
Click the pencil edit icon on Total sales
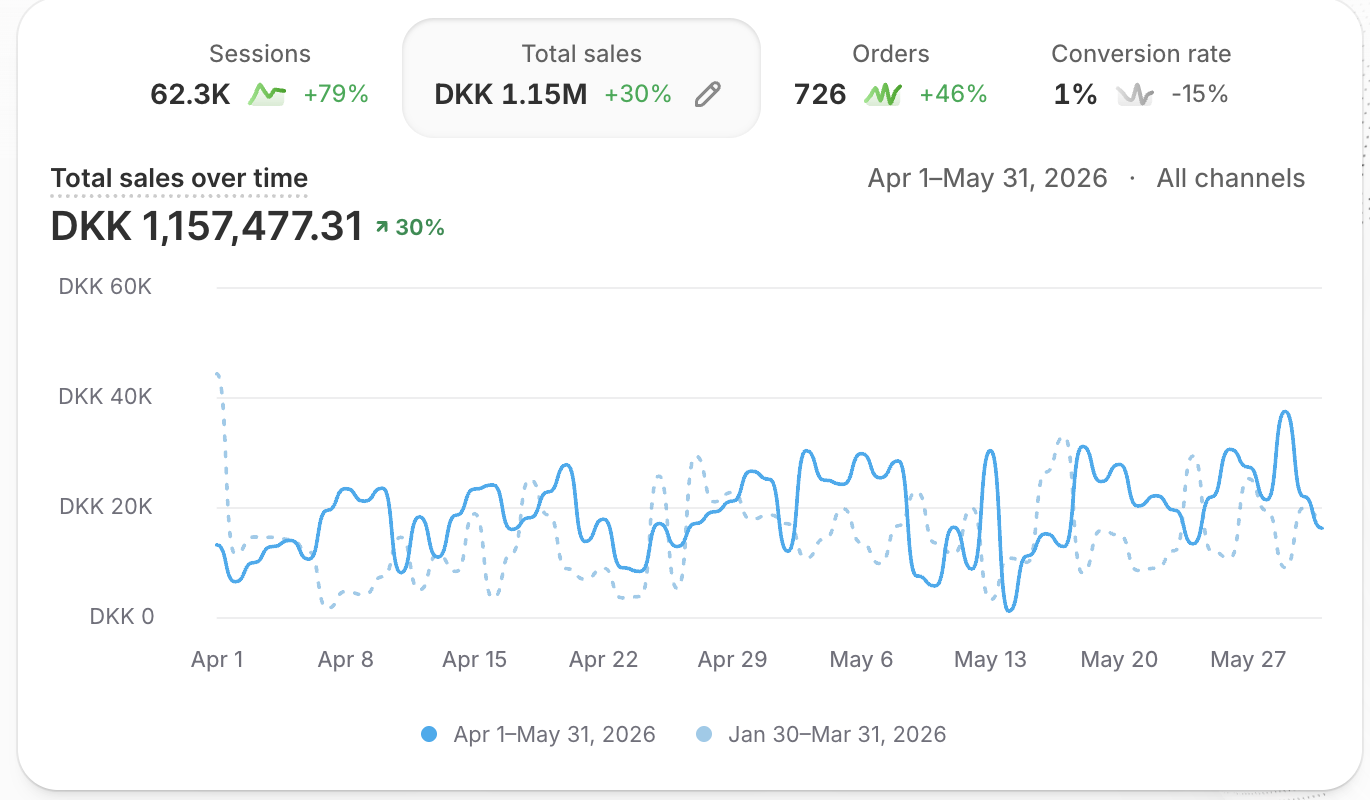tap(708, 95)
